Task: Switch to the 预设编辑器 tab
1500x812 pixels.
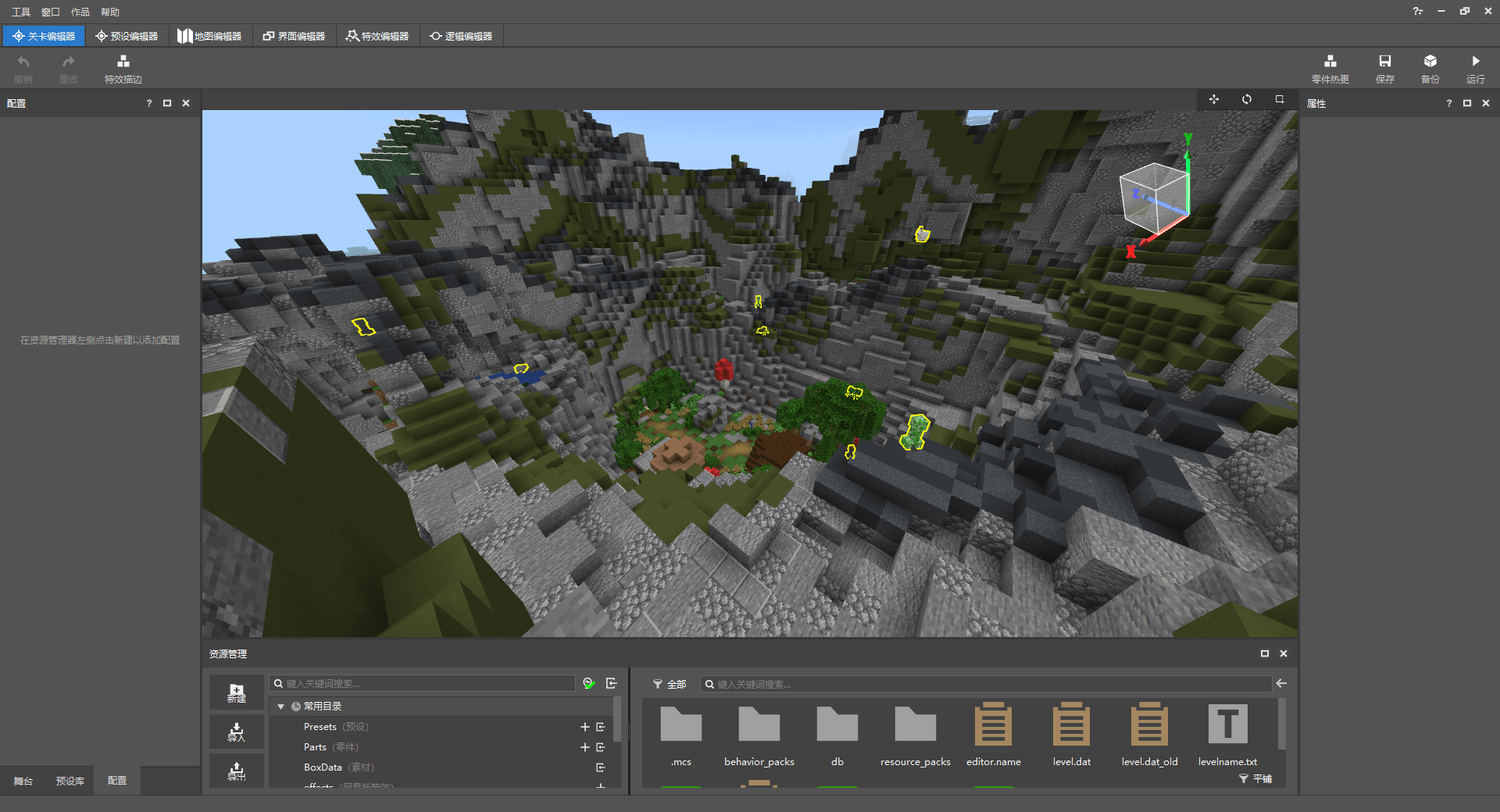Action: (x=127, y=36)
